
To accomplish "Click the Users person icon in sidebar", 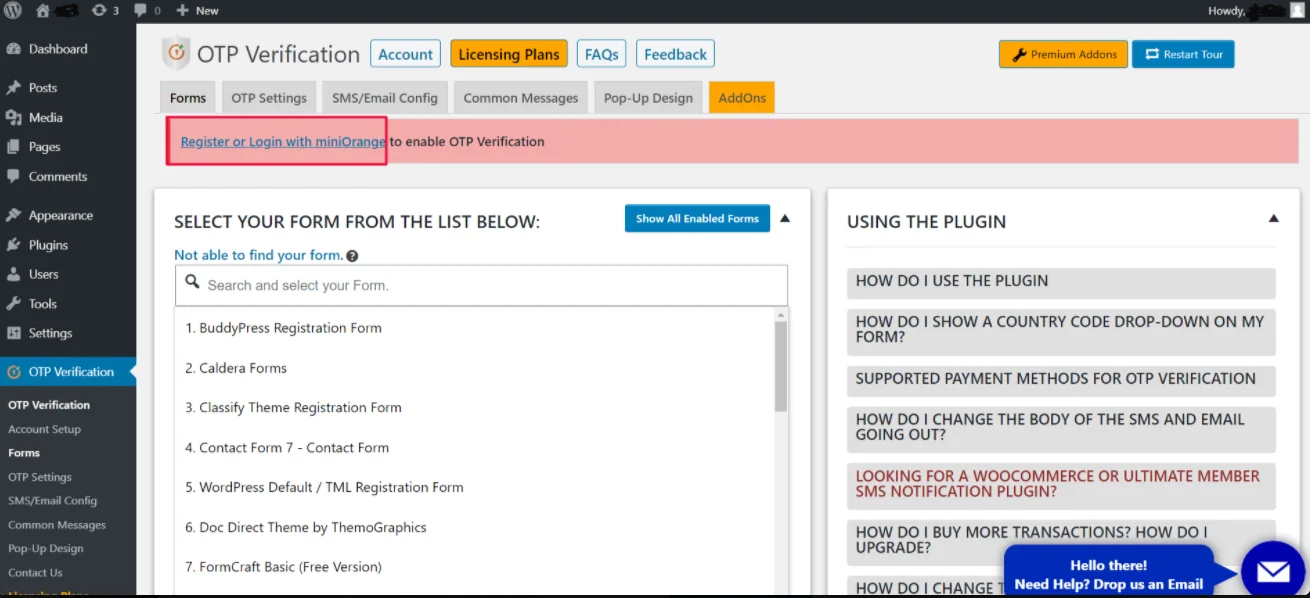I will click(x=14, y=274).
